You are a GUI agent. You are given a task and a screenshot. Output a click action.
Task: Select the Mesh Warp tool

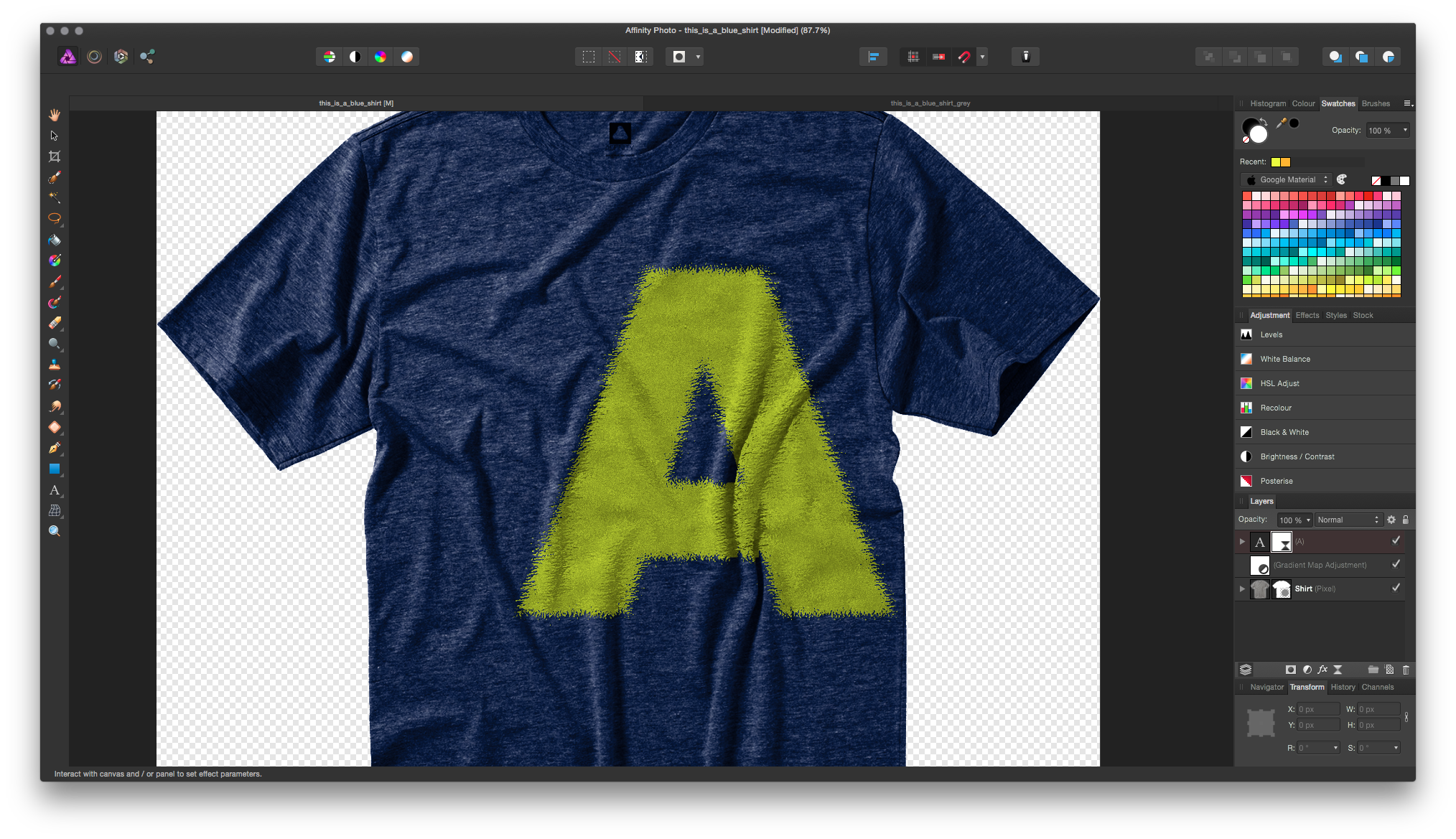point(55,510)
